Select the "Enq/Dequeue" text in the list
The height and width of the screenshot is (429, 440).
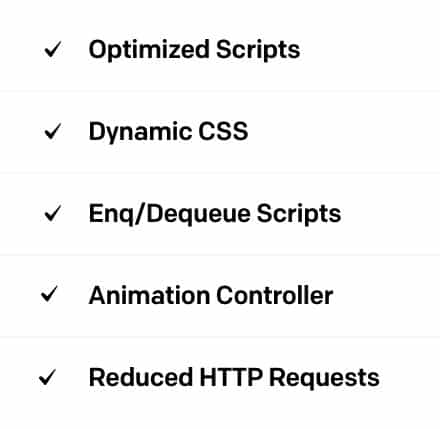(170, 214)
